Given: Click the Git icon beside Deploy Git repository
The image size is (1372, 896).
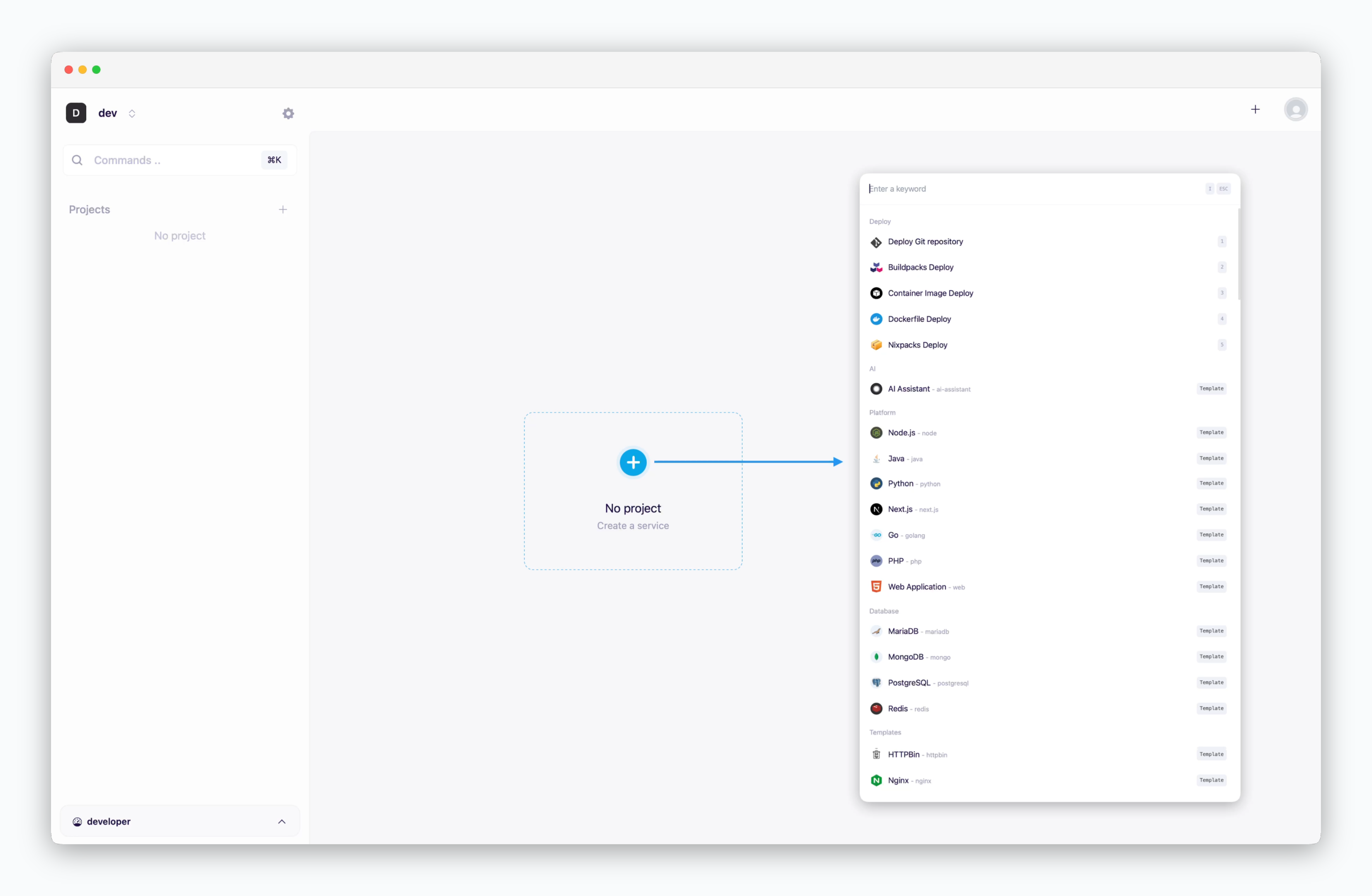Looking at the screenshot, I should tap(876, 242).
